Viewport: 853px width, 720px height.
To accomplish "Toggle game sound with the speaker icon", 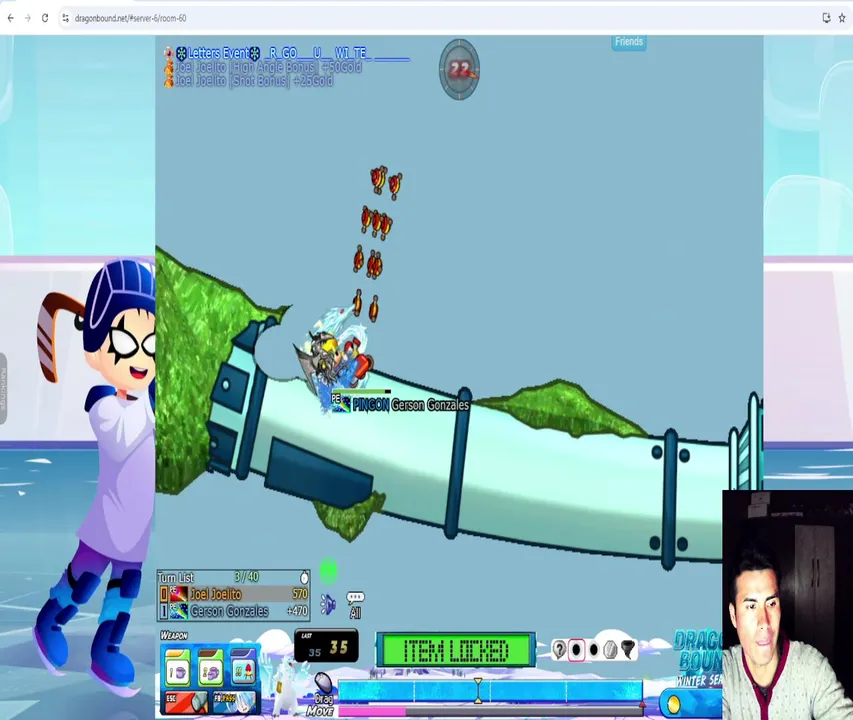I will (x=327, y=604).
